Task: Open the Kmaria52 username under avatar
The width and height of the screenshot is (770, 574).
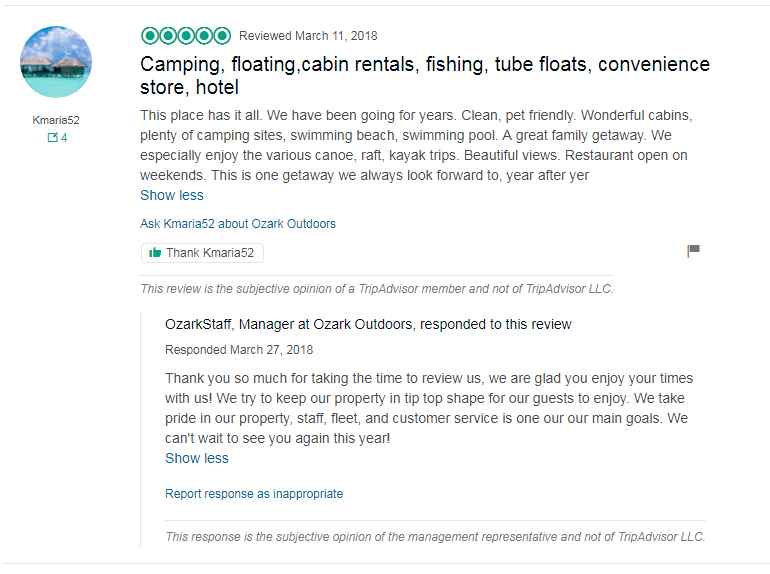Action: coord(56,120)
